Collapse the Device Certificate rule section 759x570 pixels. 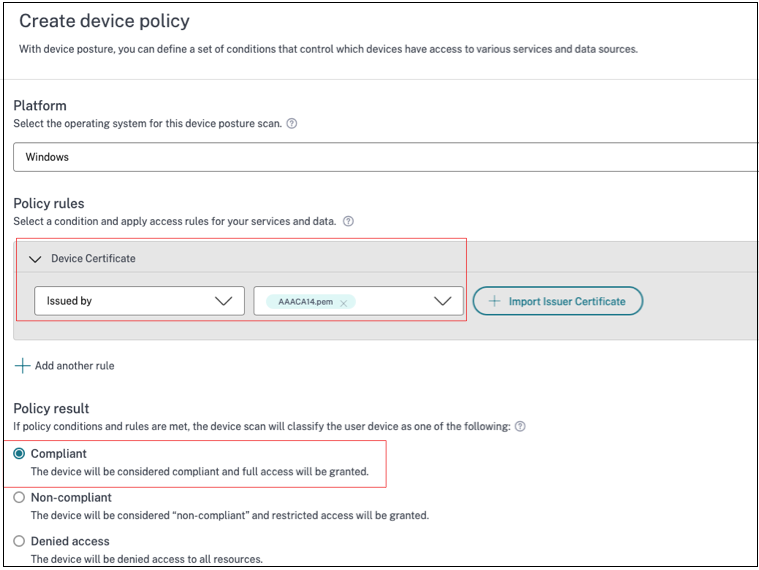point(36,259)
